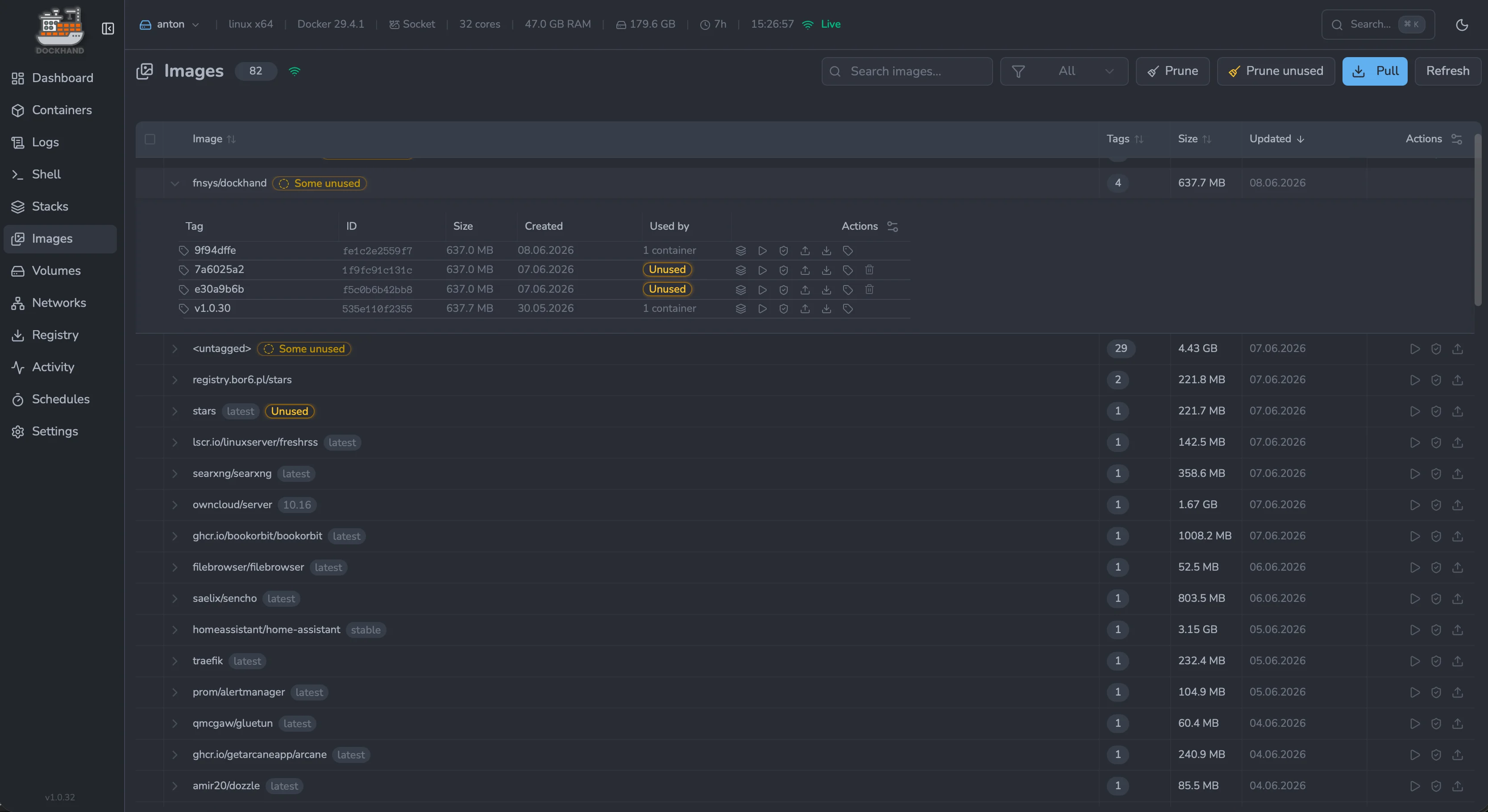Push the stars image to registry
1488x812 pixels.
(1457, 411)
